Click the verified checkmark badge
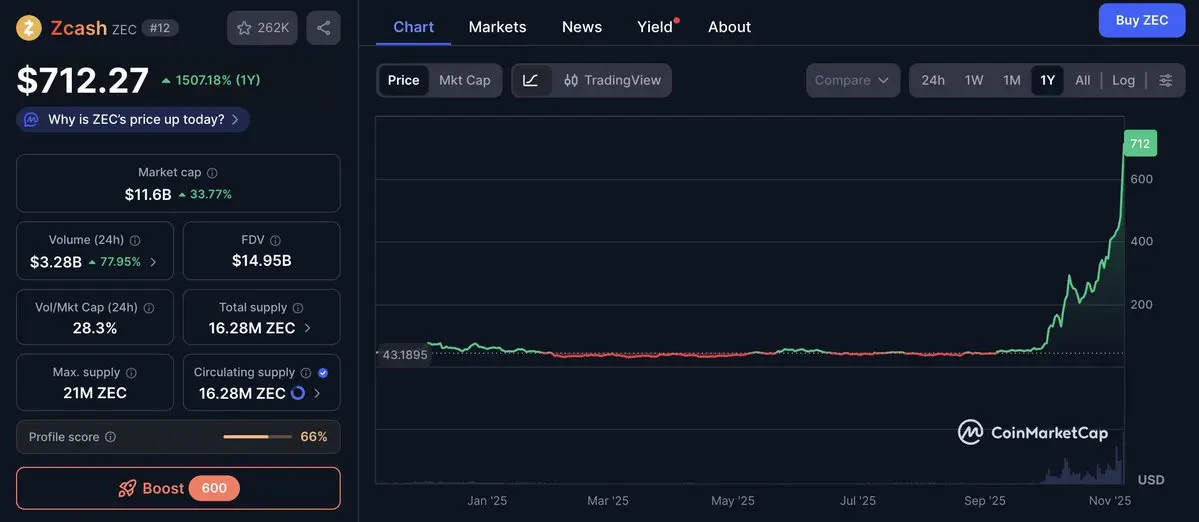Image resolution: width=1199 pixels, height=522 pixels. 323,372
